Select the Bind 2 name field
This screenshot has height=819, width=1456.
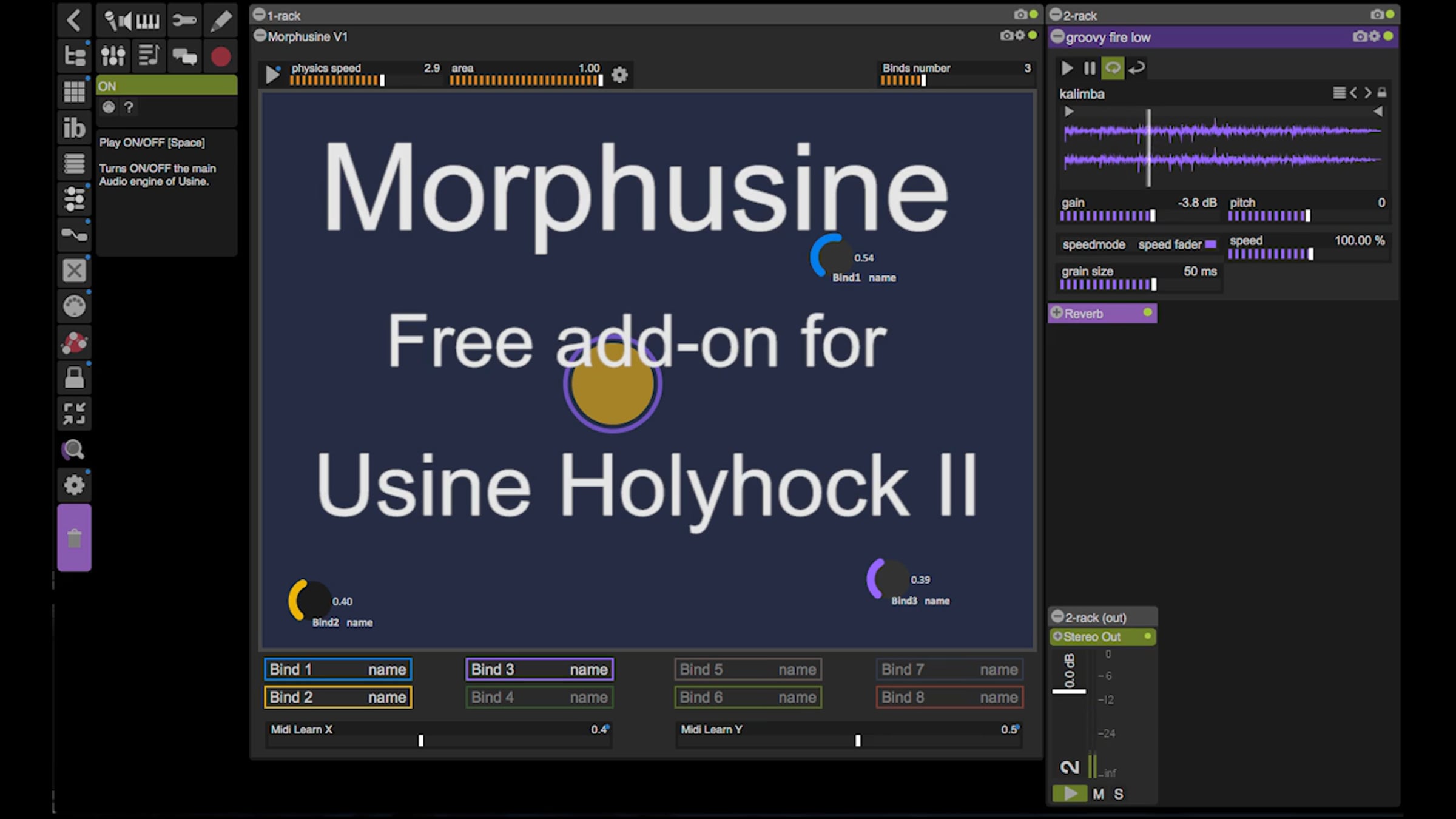point(338,697)
